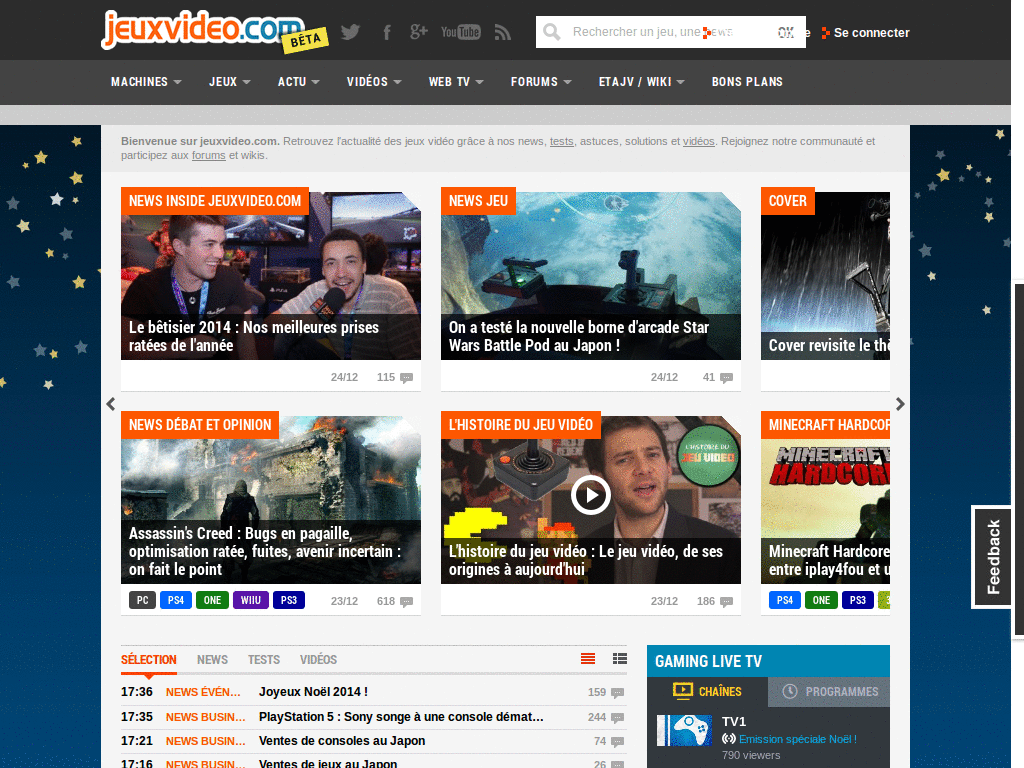Switch to compact list view icon
The height and width of the screenshot is (768, 1024).
tap(588, 658)
